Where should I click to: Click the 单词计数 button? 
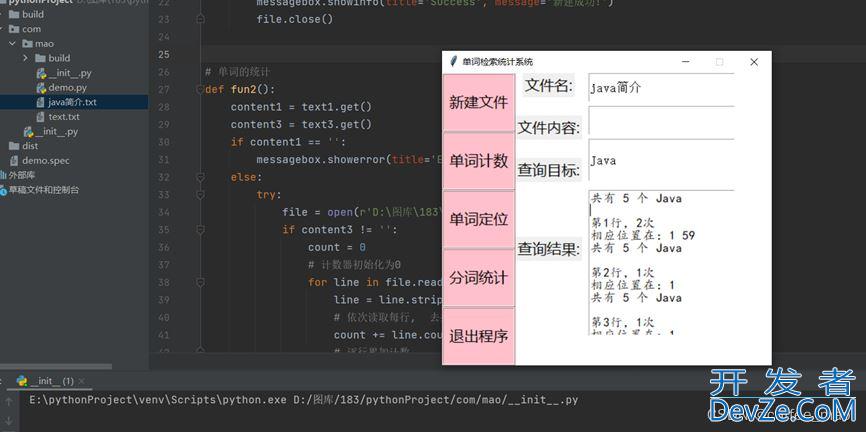[x=478, y=161]
